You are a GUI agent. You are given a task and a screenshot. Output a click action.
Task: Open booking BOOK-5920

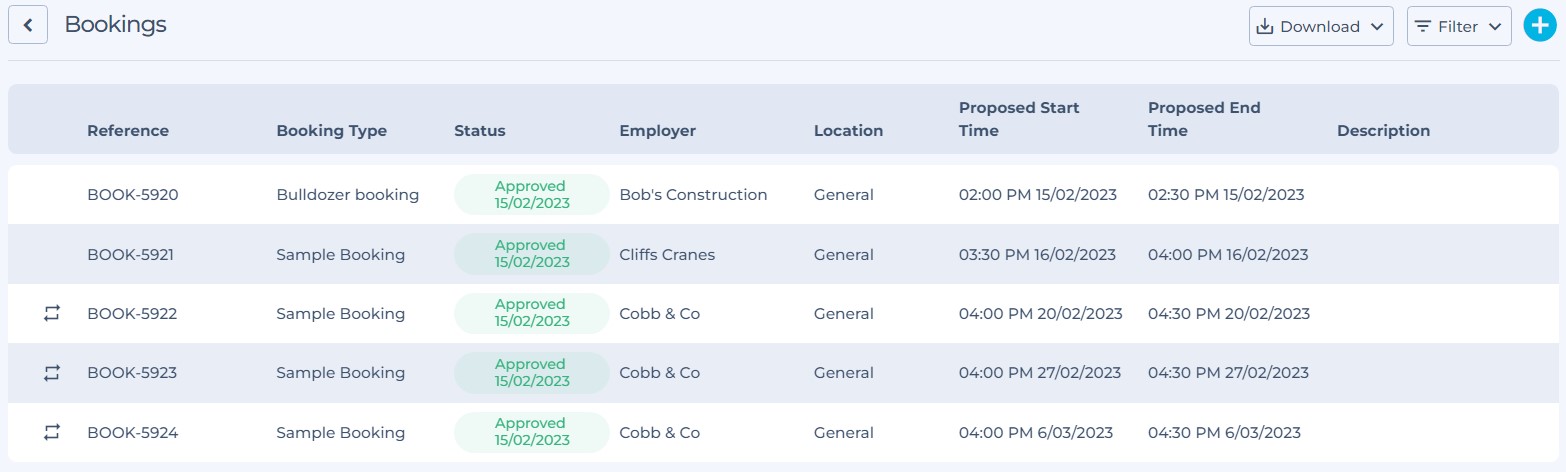[x=132, y=195]
